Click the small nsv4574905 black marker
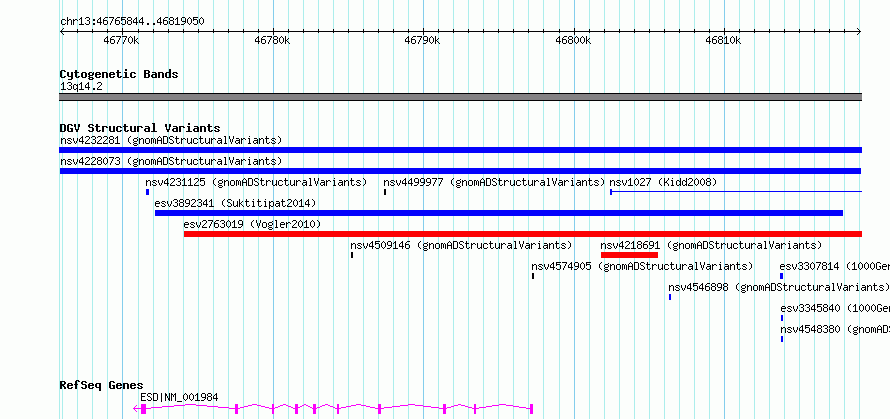This screenshot has height=419, width=890. (533, 276)
